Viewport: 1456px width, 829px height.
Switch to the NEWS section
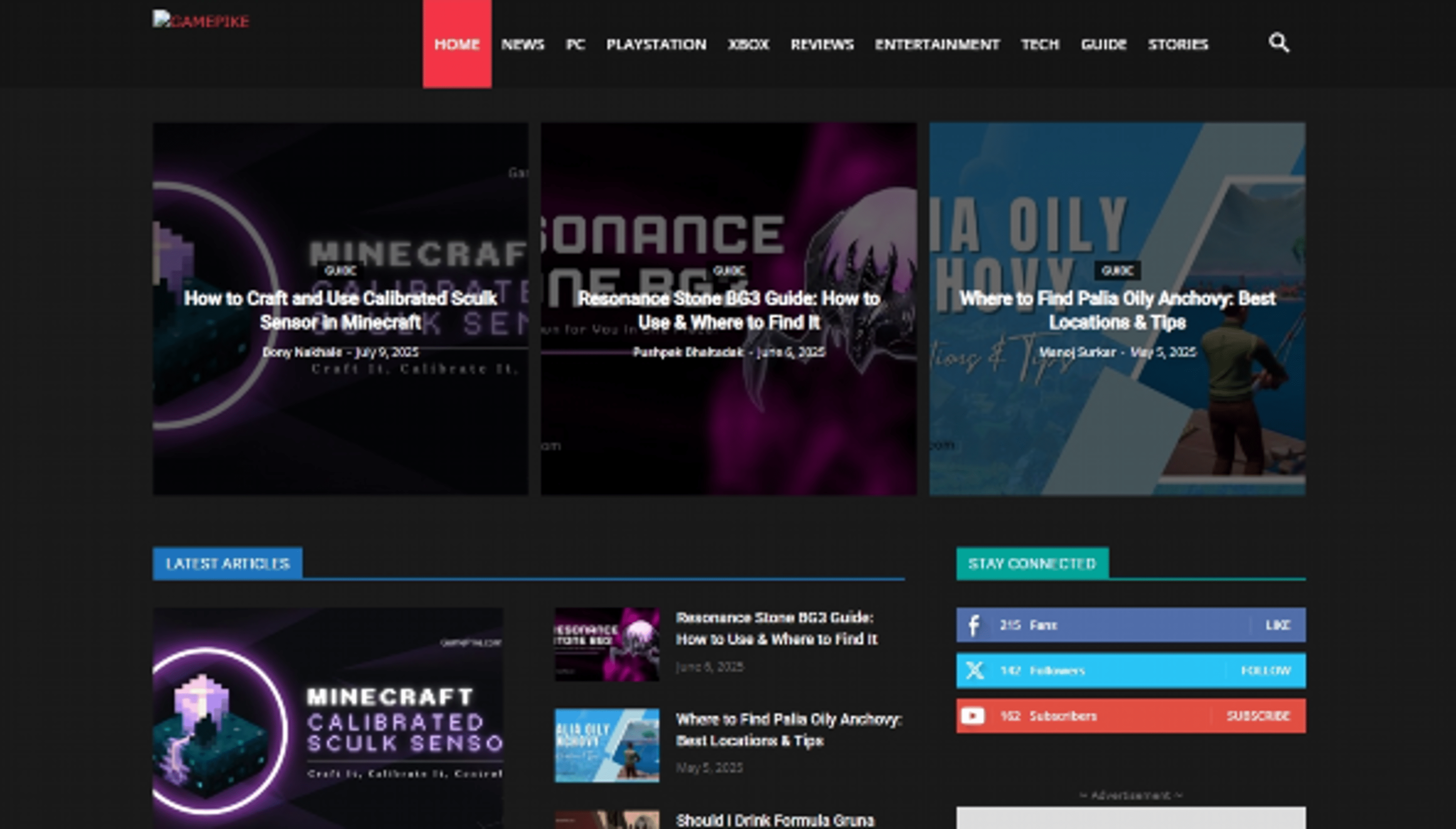(523, 44)
